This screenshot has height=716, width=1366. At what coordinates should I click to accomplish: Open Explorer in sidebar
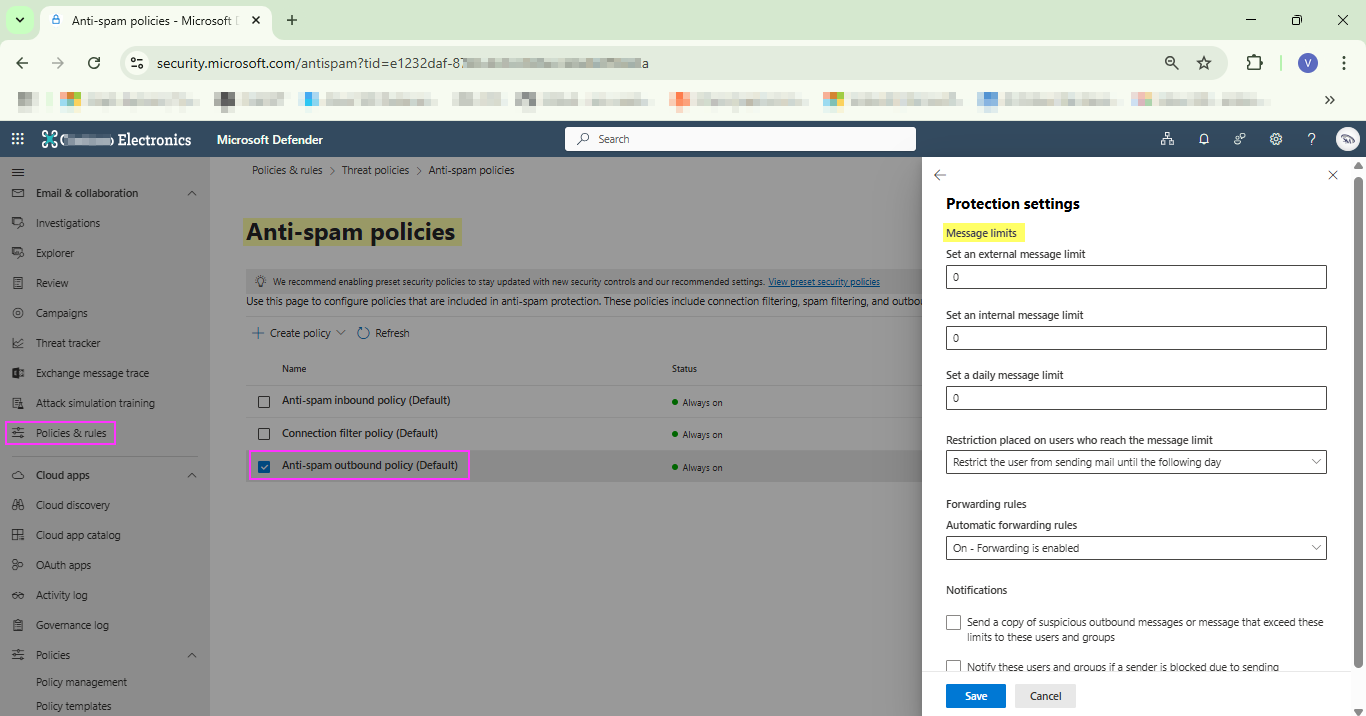pyautogui.click(x=55, y=253)
